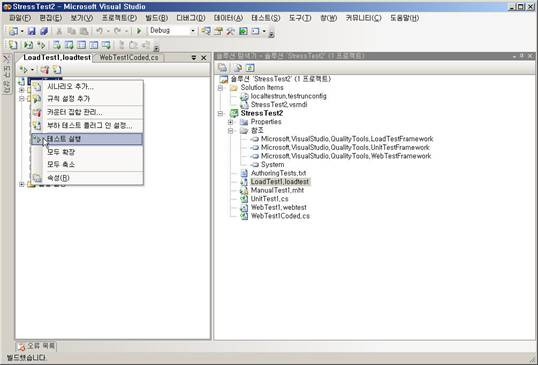Click the New Test icon on the test toolbar
The width and height of the screenshot is (538, 365).
pyautogui.click(x=13, y=45)
